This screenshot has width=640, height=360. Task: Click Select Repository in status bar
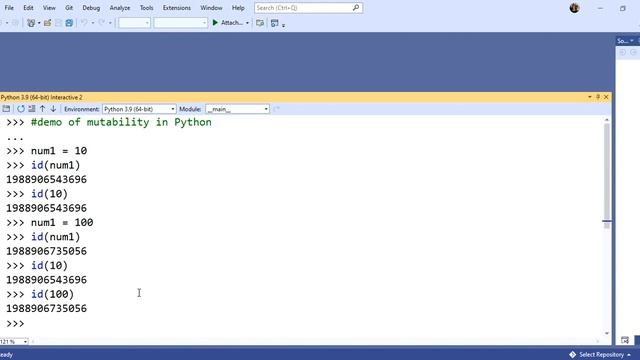pos(602,355)
